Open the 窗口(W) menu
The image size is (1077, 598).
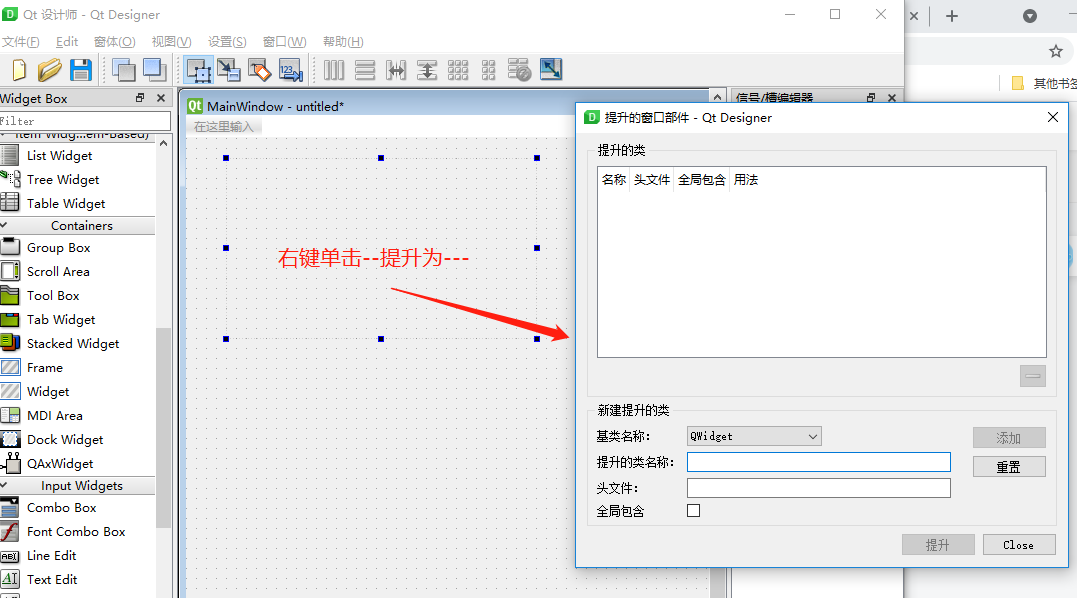click(284, 42)
